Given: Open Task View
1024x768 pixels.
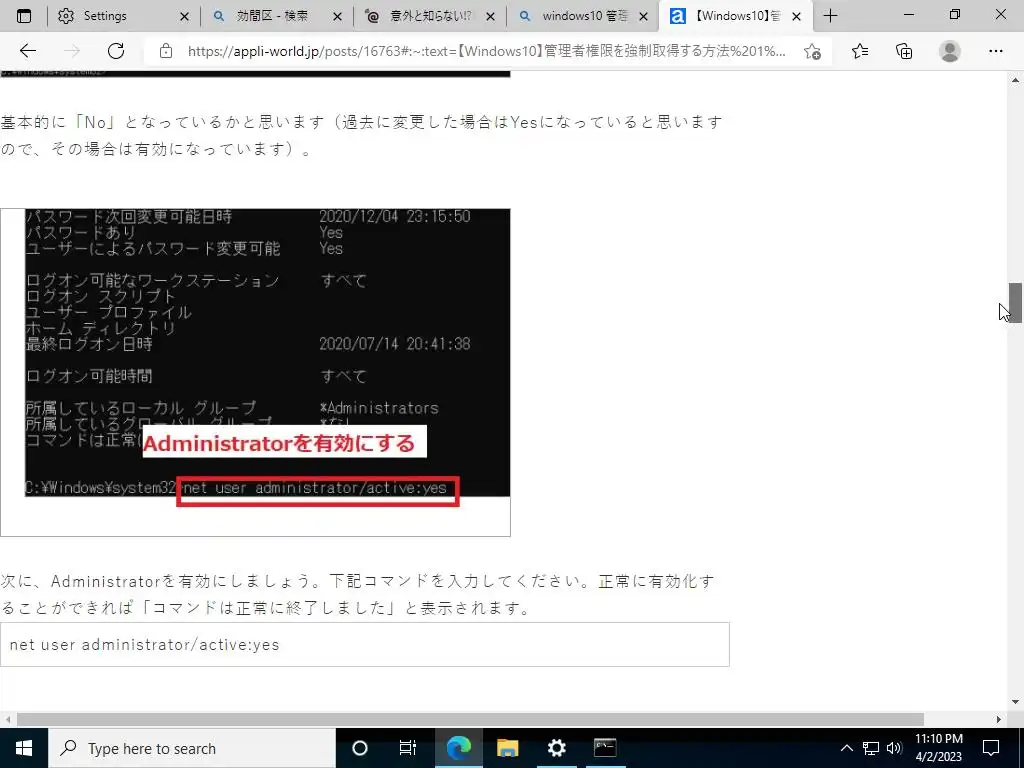Looking at the screenshot, I should 408,748.
